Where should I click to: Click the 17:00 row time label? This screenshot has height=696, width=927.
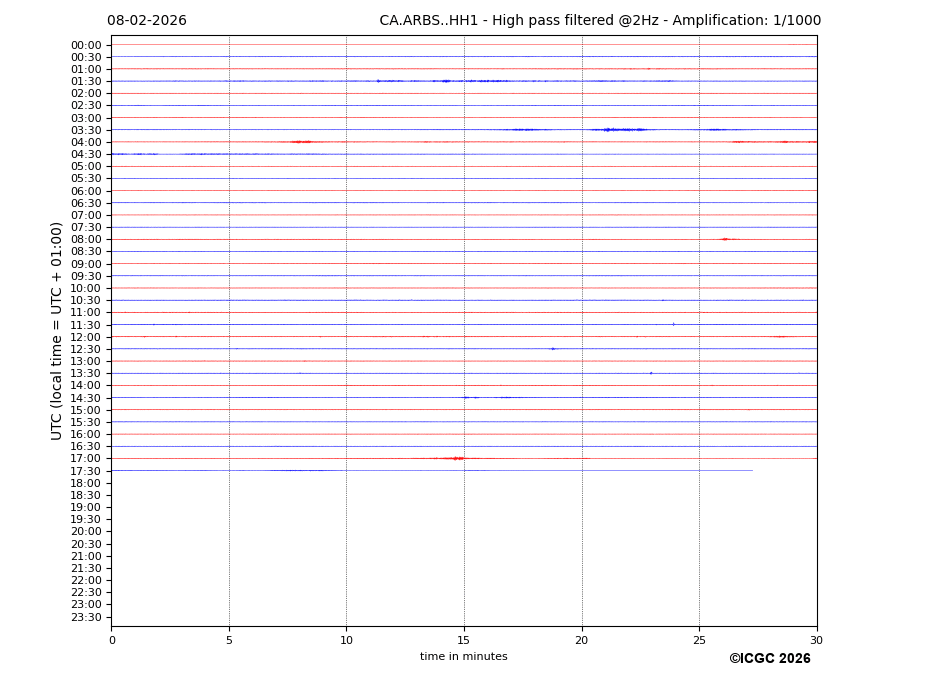click(86, 459)
